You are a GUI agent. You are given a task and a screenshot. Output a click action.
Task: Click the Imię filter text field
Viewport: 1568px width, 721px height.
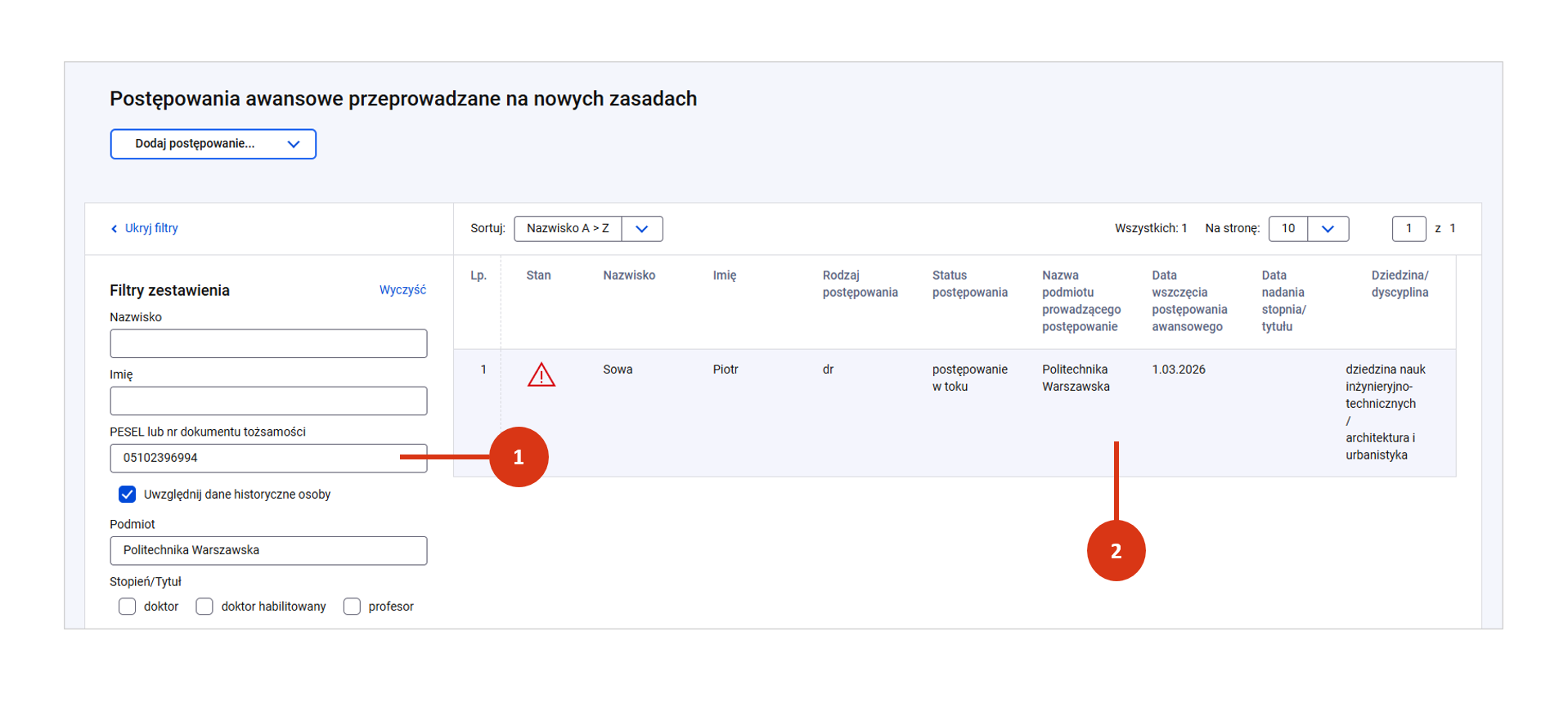click(268, 401)
